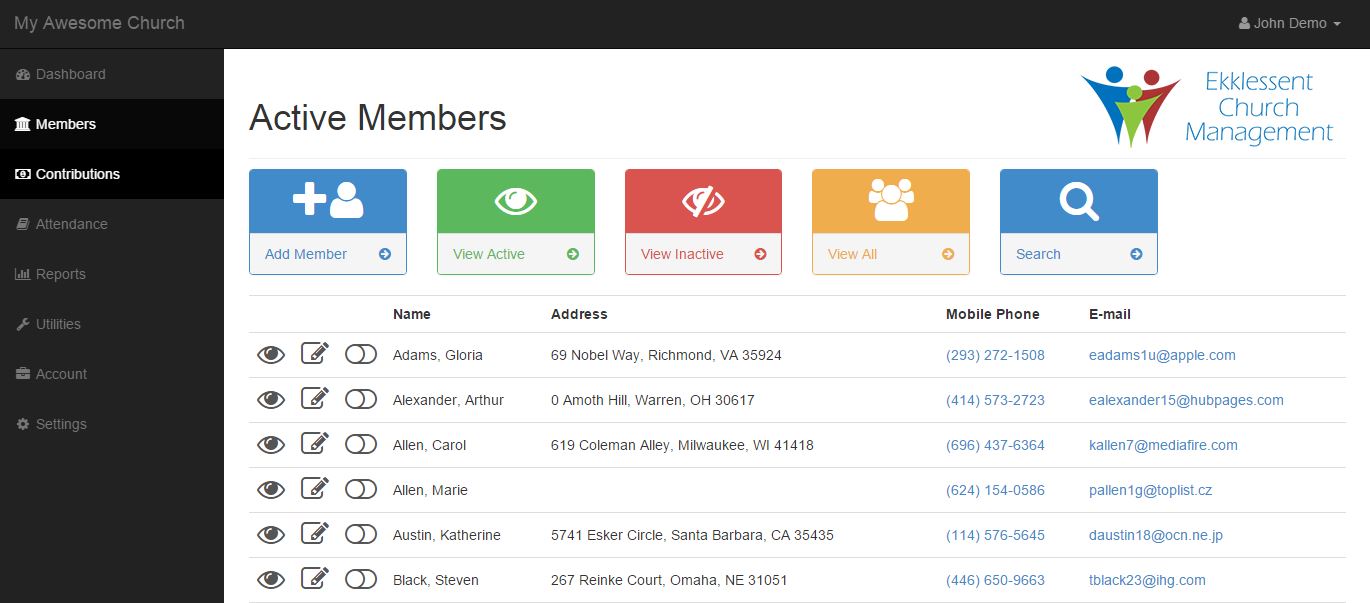Click email ealexander15@hubpages.com
Image resolution: width=1370 pixels, height=603 pixels.
(x=1186, y=400)
